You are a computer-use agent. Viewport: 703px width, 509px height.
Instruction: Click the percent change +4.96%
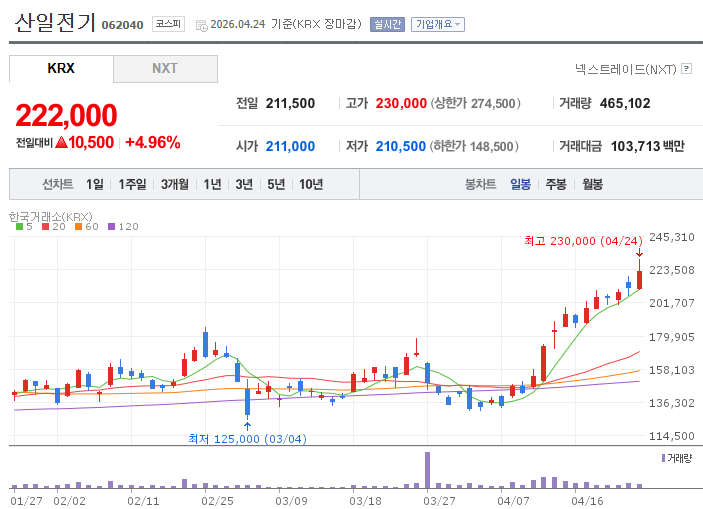[153, 143]
